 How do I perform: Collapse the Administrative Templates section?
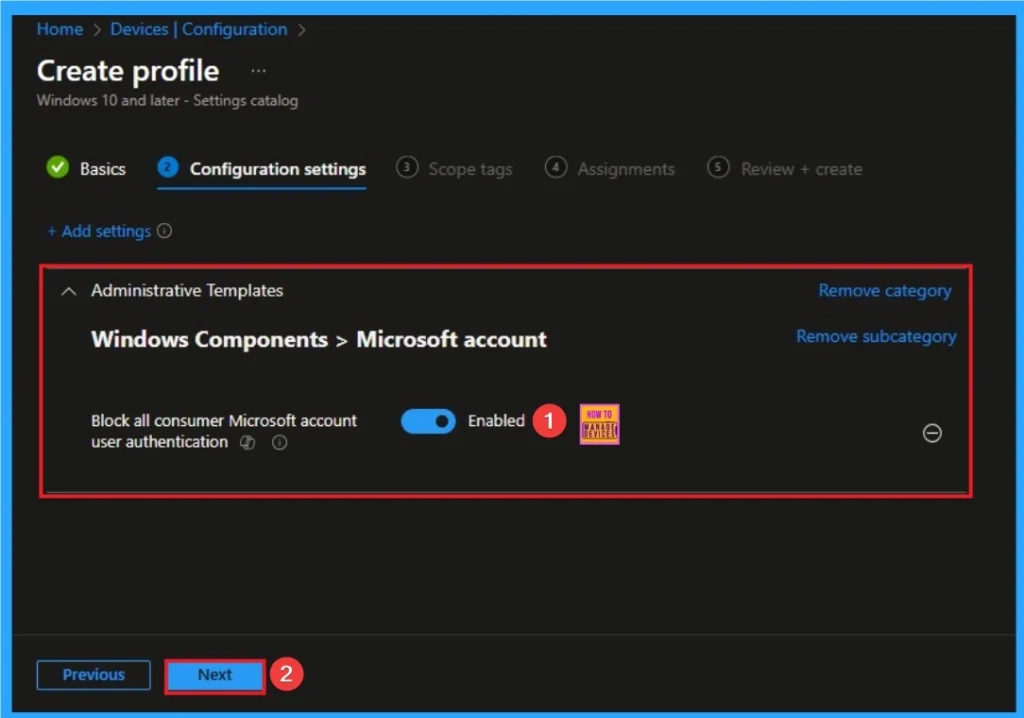[68, 291]
